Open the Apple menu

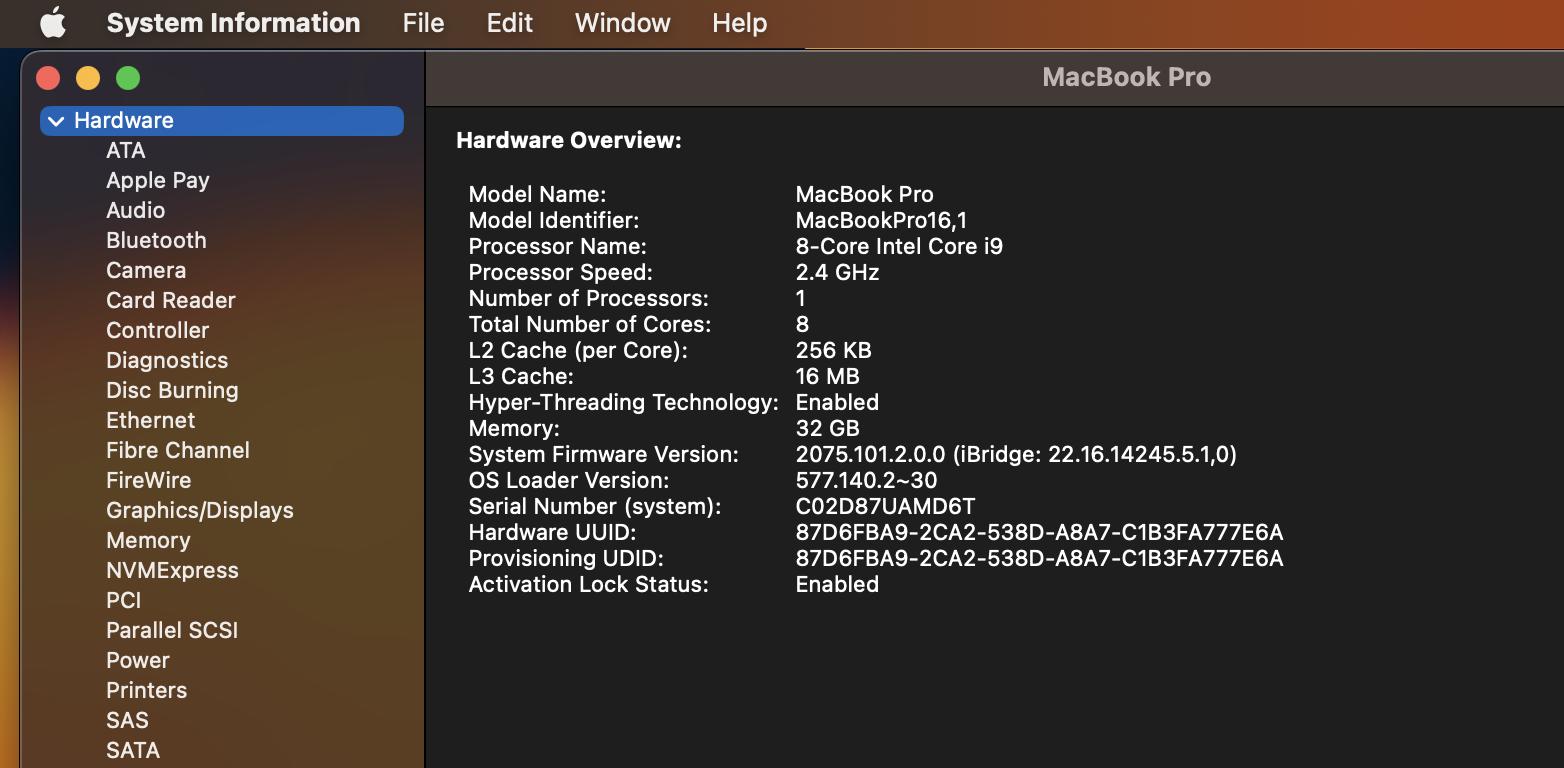click(53, 23)
